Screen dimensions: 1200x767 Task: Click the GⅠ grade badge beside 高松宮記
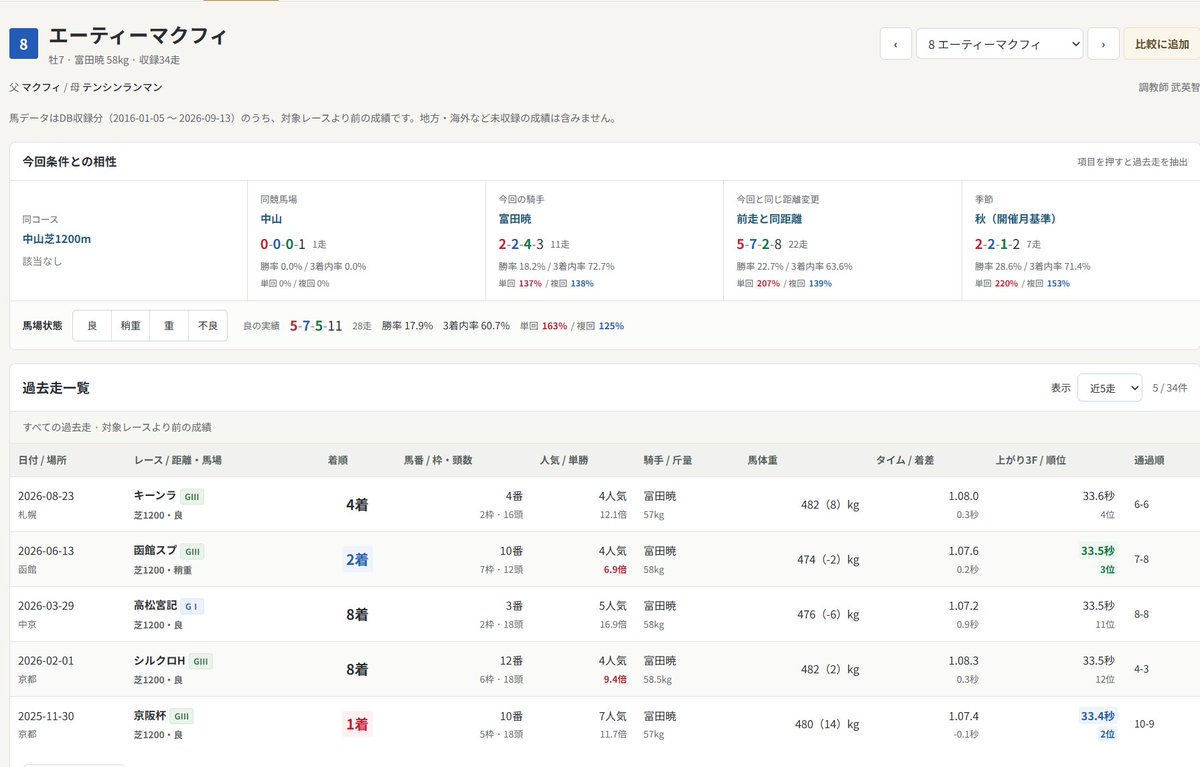point(193,606)
